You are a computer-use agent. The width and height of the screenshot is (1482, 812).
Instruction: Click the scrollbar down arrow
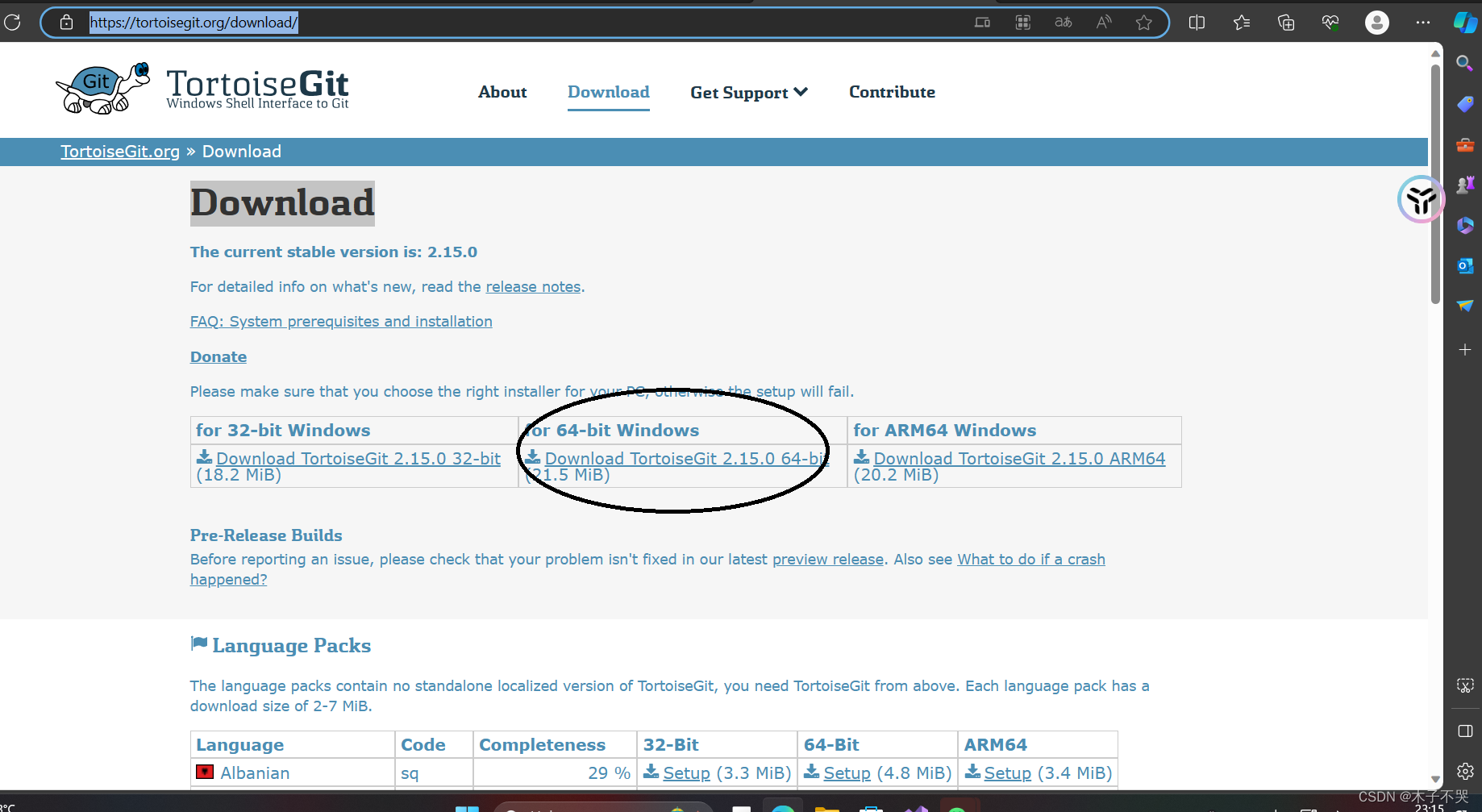pos(1435,779)
